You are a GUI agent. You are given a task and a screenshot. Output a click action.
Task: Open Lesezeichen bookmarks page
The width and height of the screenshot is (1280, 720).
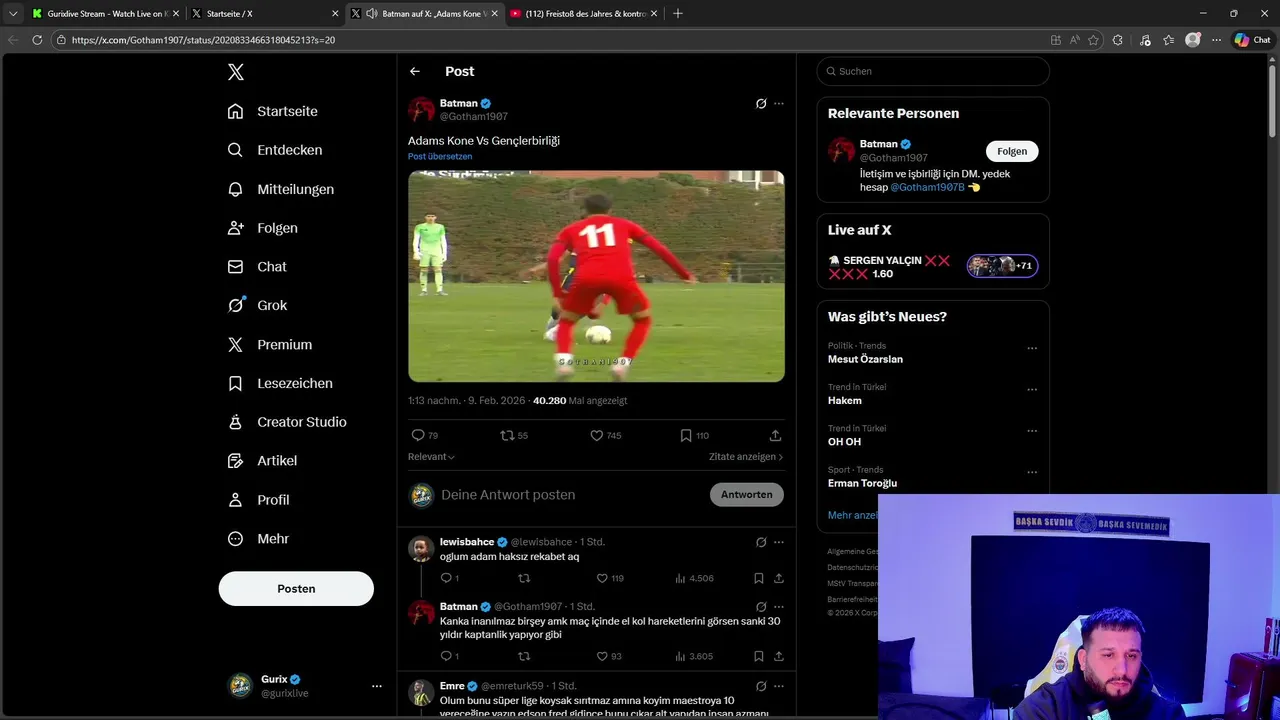[279, 383]
